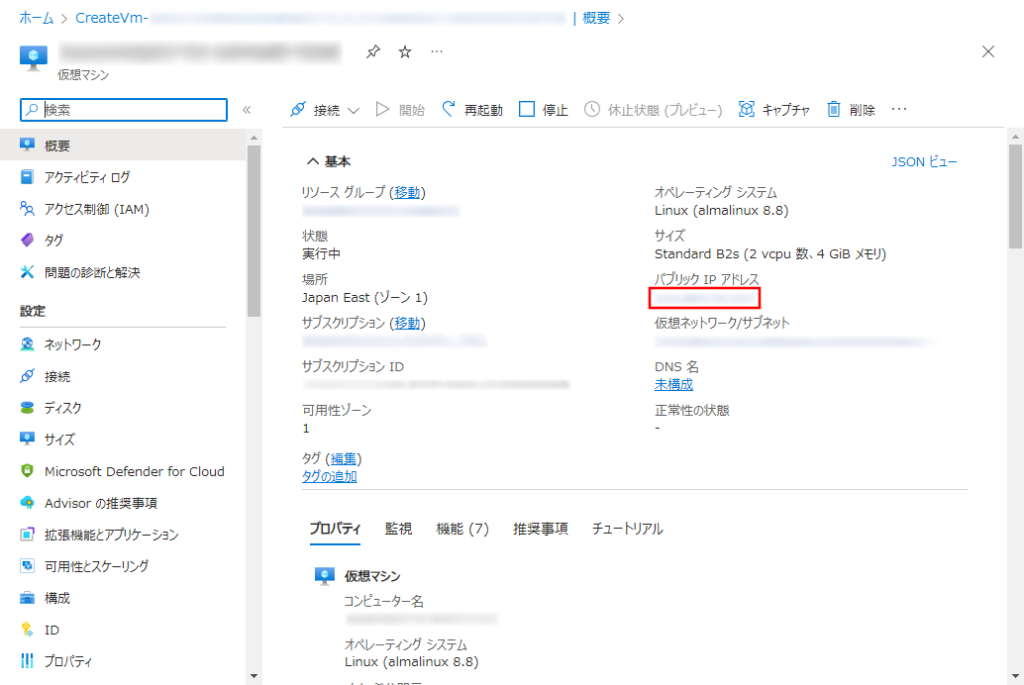1024x685 pixels.
Task: Click the 開始 start button
Action: tap(400, 110)
